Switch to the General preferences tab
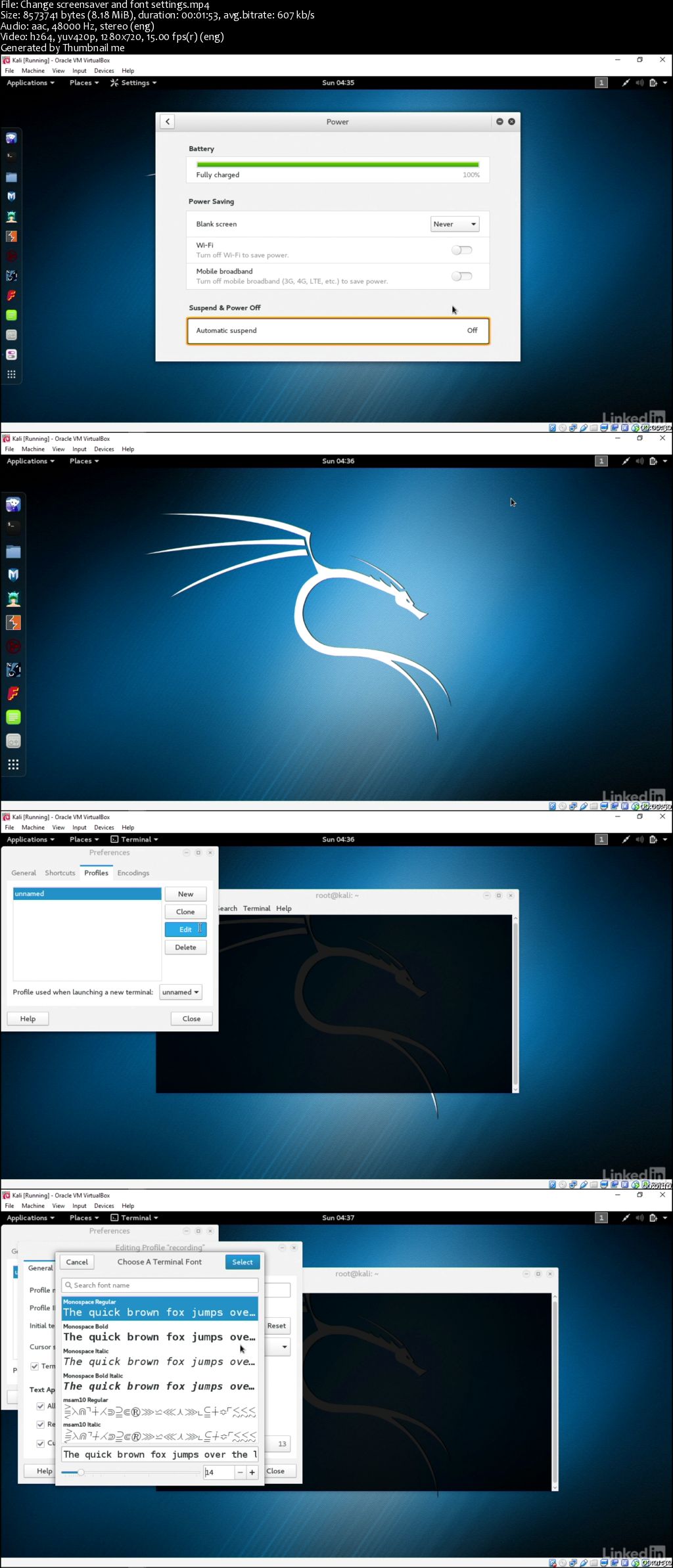This screenshot has height=1568, width=673. coord(24,873)
